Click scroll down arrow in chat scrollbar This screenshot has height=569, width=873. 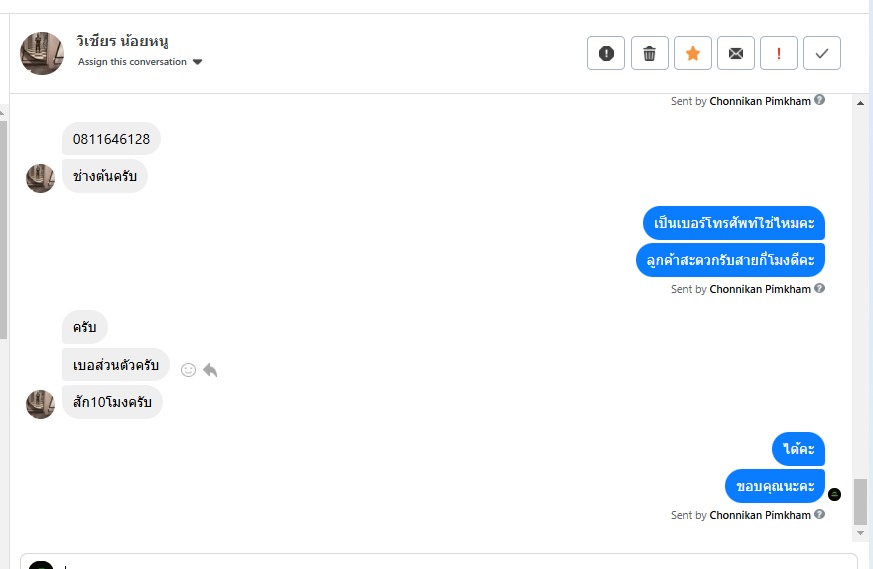860,534
